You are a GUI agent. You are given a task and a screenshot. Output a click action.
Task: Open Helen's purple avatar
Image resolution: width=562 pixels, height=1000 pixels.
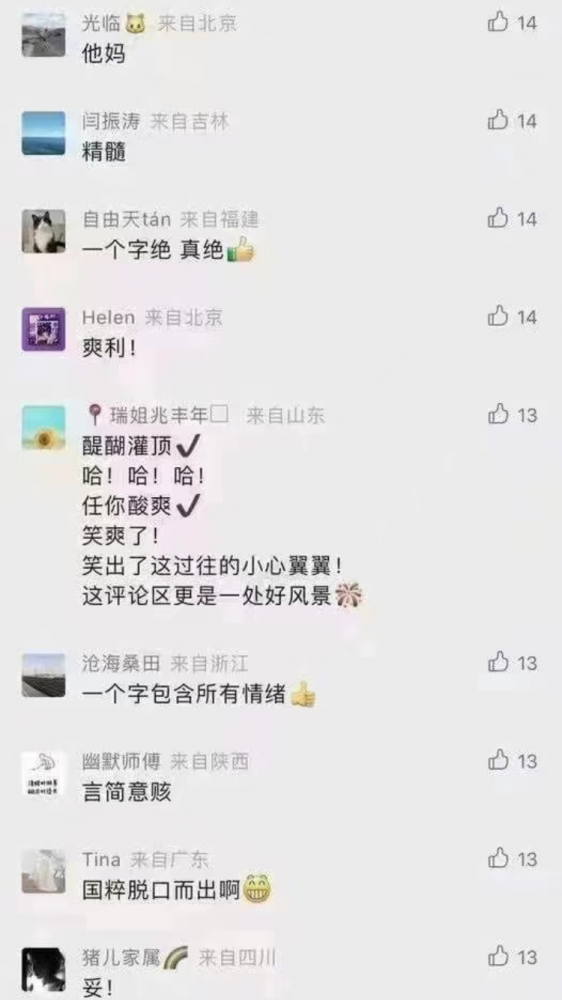pyautogui.click(x=43, y=329)
